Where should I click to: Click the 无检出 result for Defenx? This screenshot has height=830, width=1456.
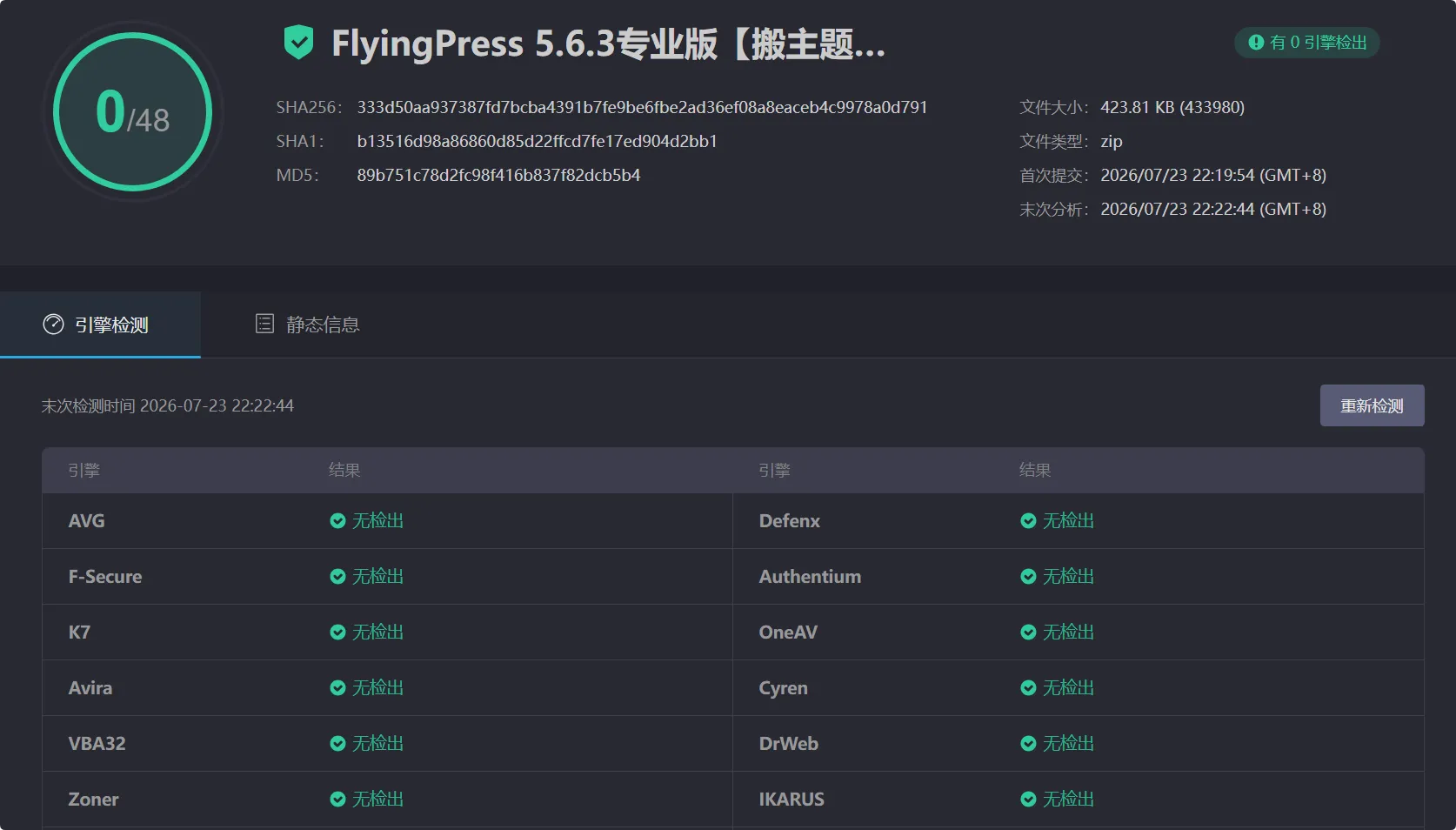(x=1069, y=521)
